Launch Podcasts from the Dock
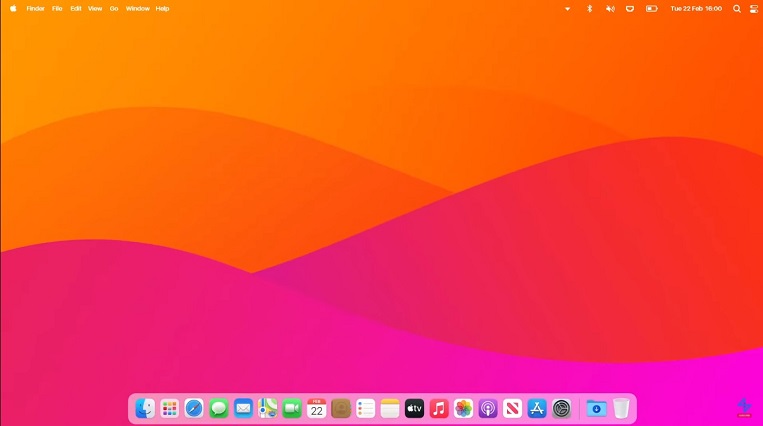Image resolution: width=763 pixels, height=426 pixels. click(488, 408)
